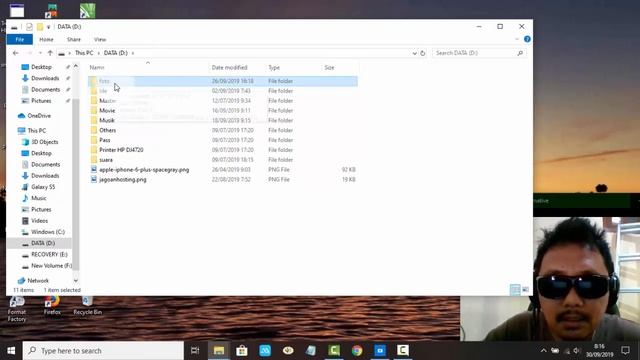640x360 pixels.
Task: Switch to the Home ribbon tab
Action: click(x=46, y=40)
